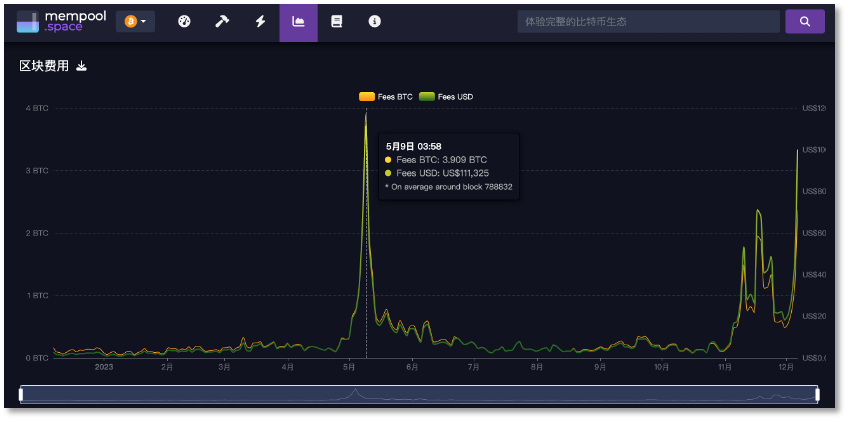Click the right handle of range slider
848x422 pixels.
click(817, 394)
